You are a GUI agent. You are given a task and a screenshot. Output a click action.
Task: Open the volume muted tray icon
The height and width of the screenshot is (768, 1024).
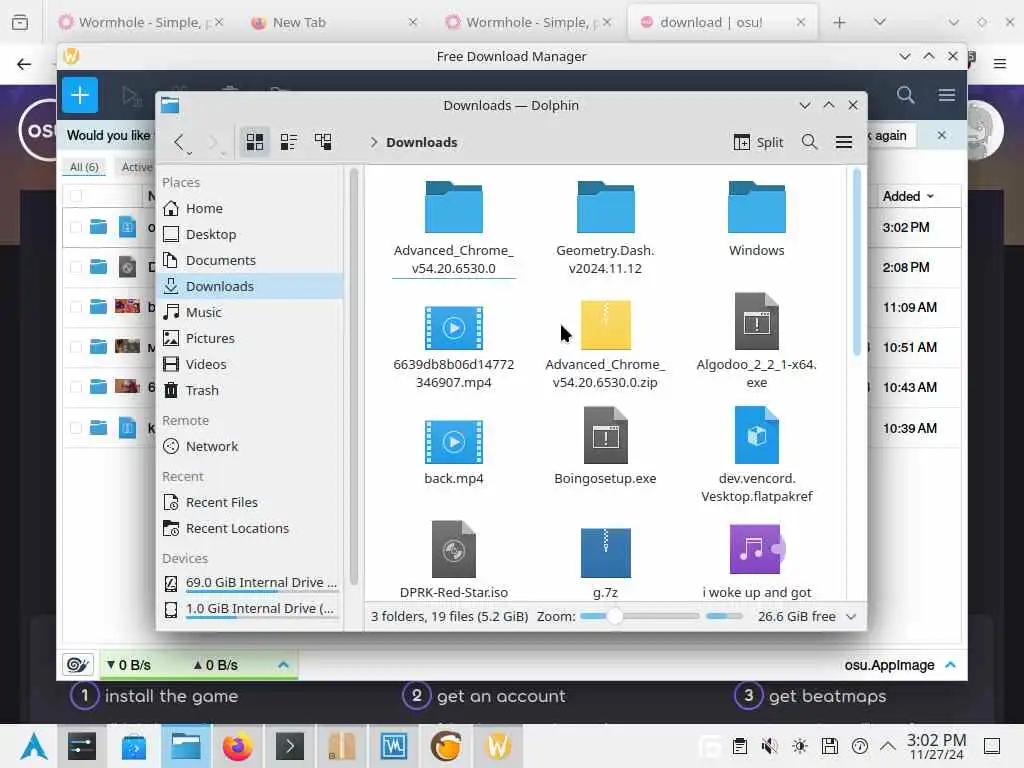(x=769, y=746)
